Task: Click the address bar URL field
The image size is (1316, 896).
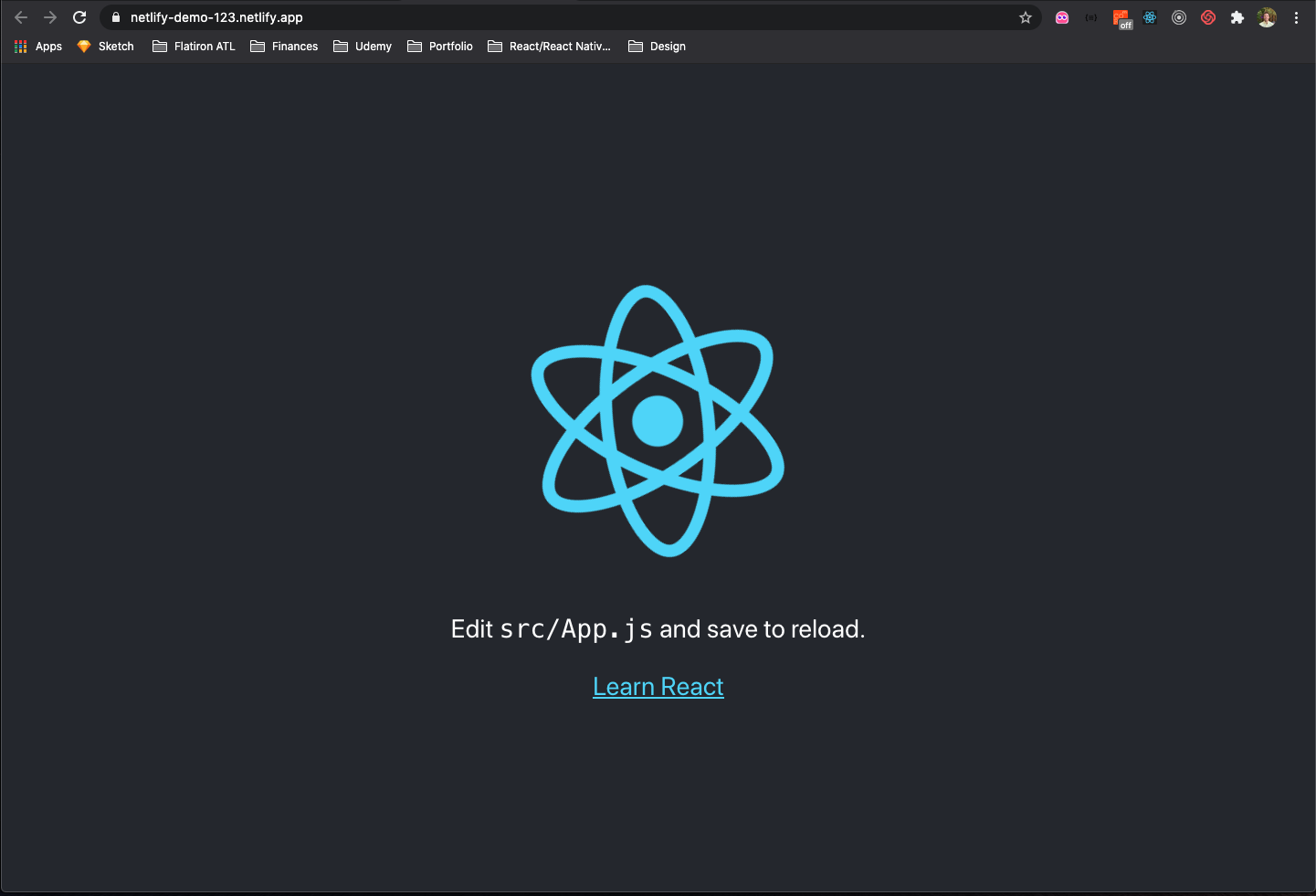Action: [571, 17]
